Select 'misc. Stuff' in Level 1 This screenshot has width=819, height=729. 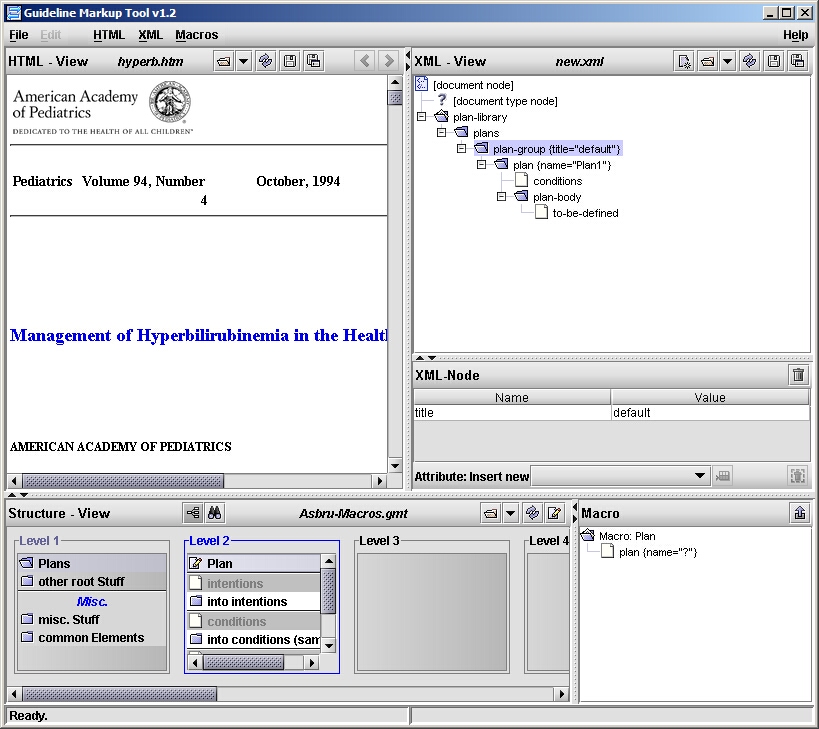coord(92,619)
